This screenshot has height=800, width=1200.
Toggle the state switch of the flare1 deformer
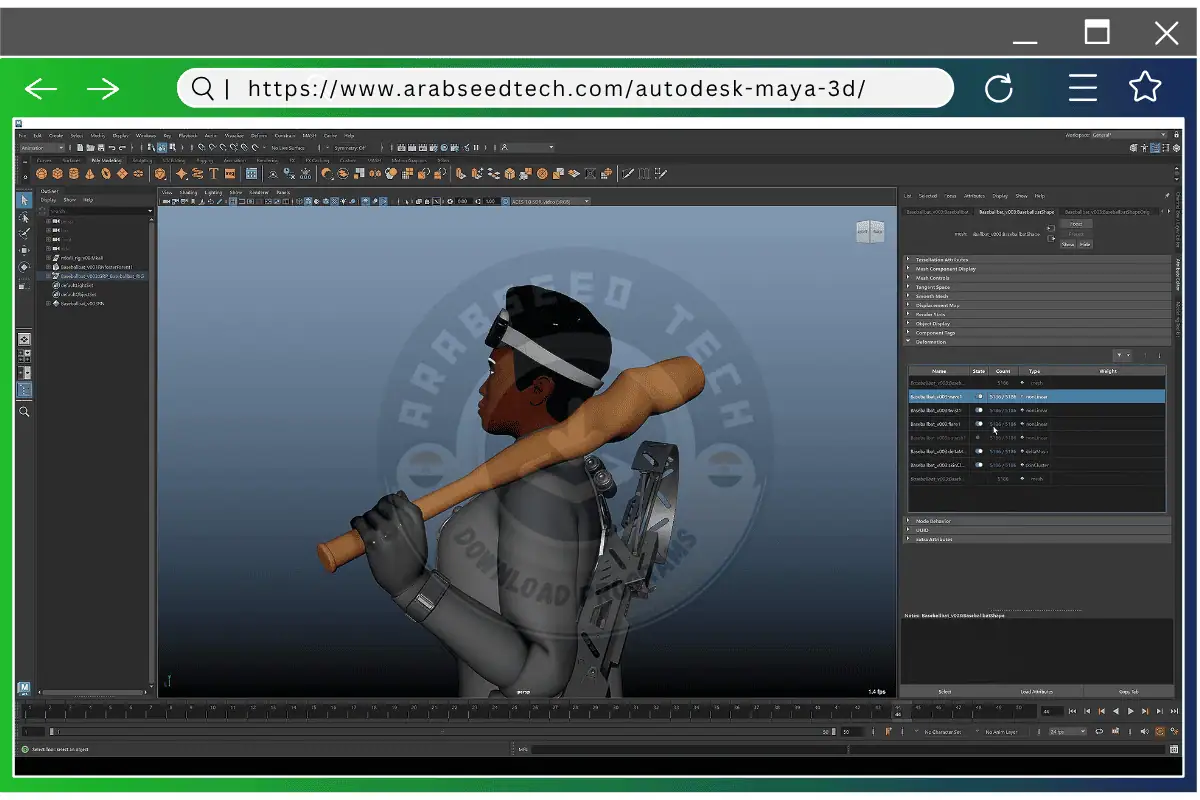pyautogui.click(x=979, y=424)
